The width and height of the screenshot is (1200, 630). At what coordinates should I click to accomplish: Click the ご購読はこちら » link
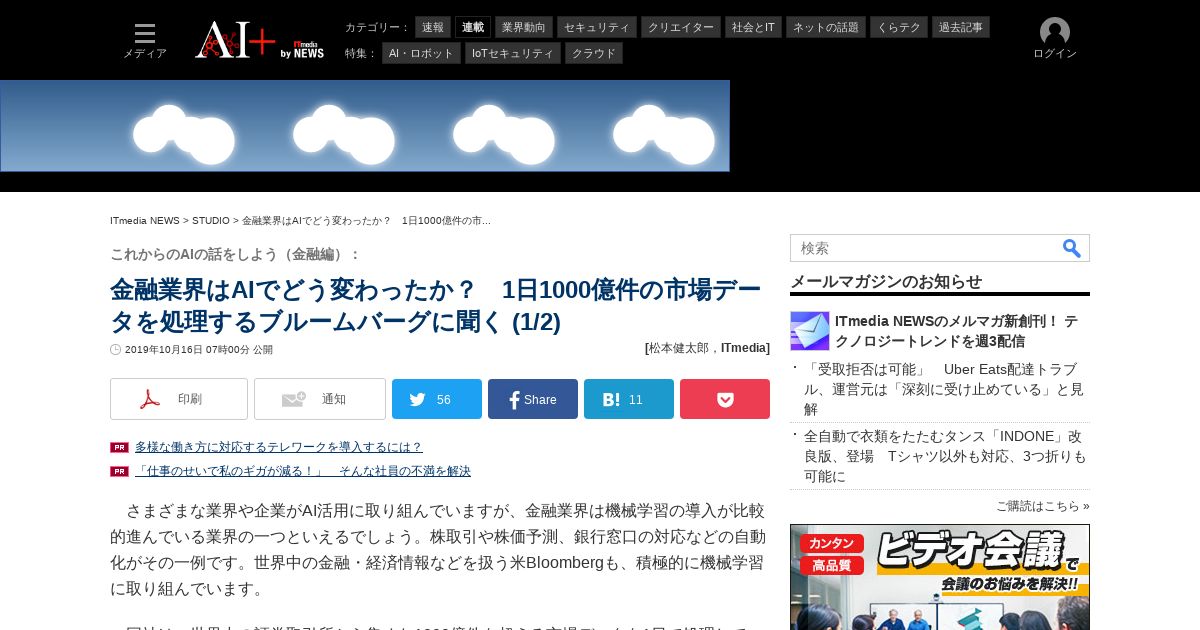click(1043, 506)
